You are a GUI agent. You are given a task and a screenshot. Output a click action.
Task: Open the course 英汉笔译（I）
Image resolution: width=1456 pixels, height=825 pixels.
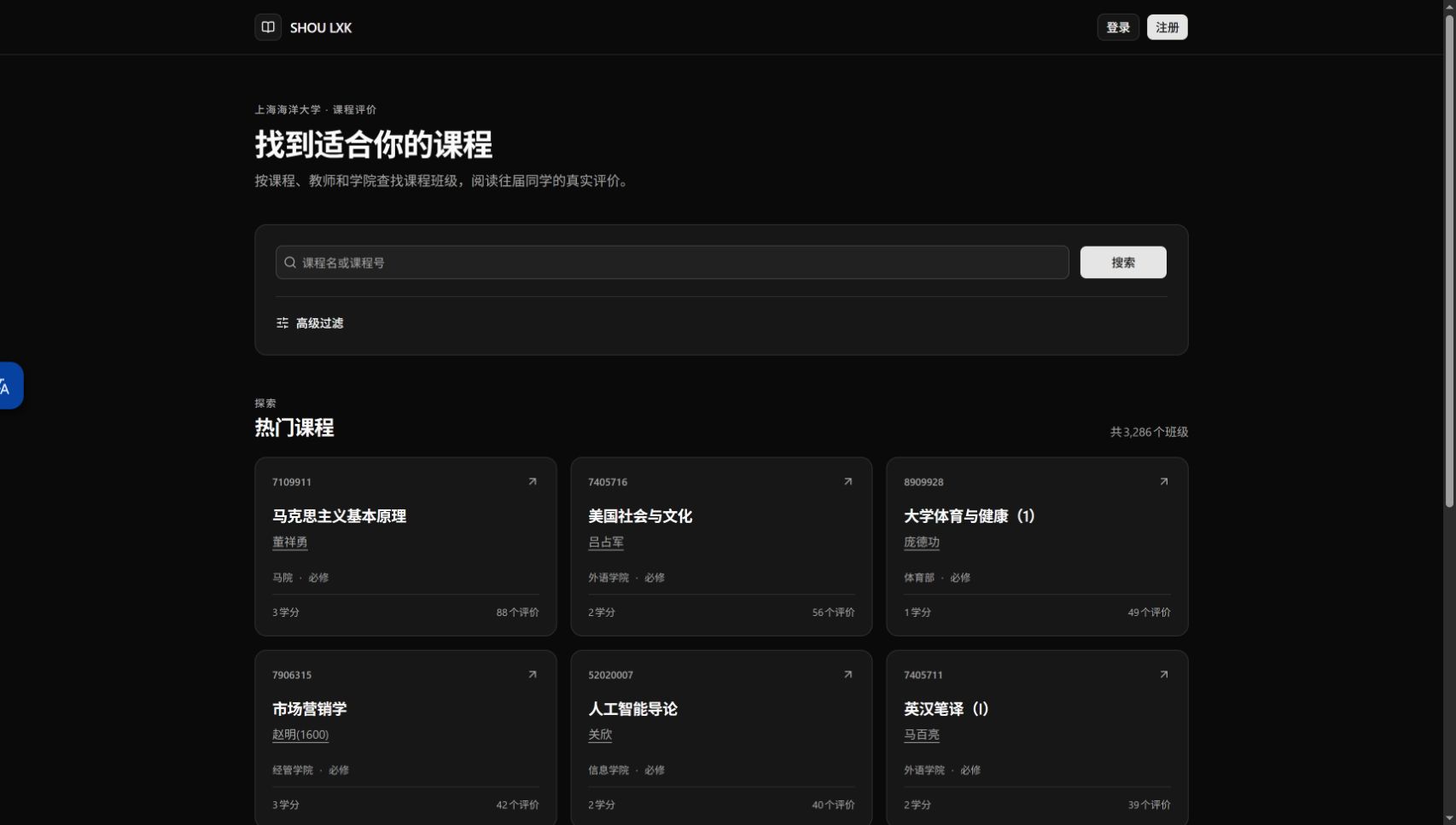946,709
